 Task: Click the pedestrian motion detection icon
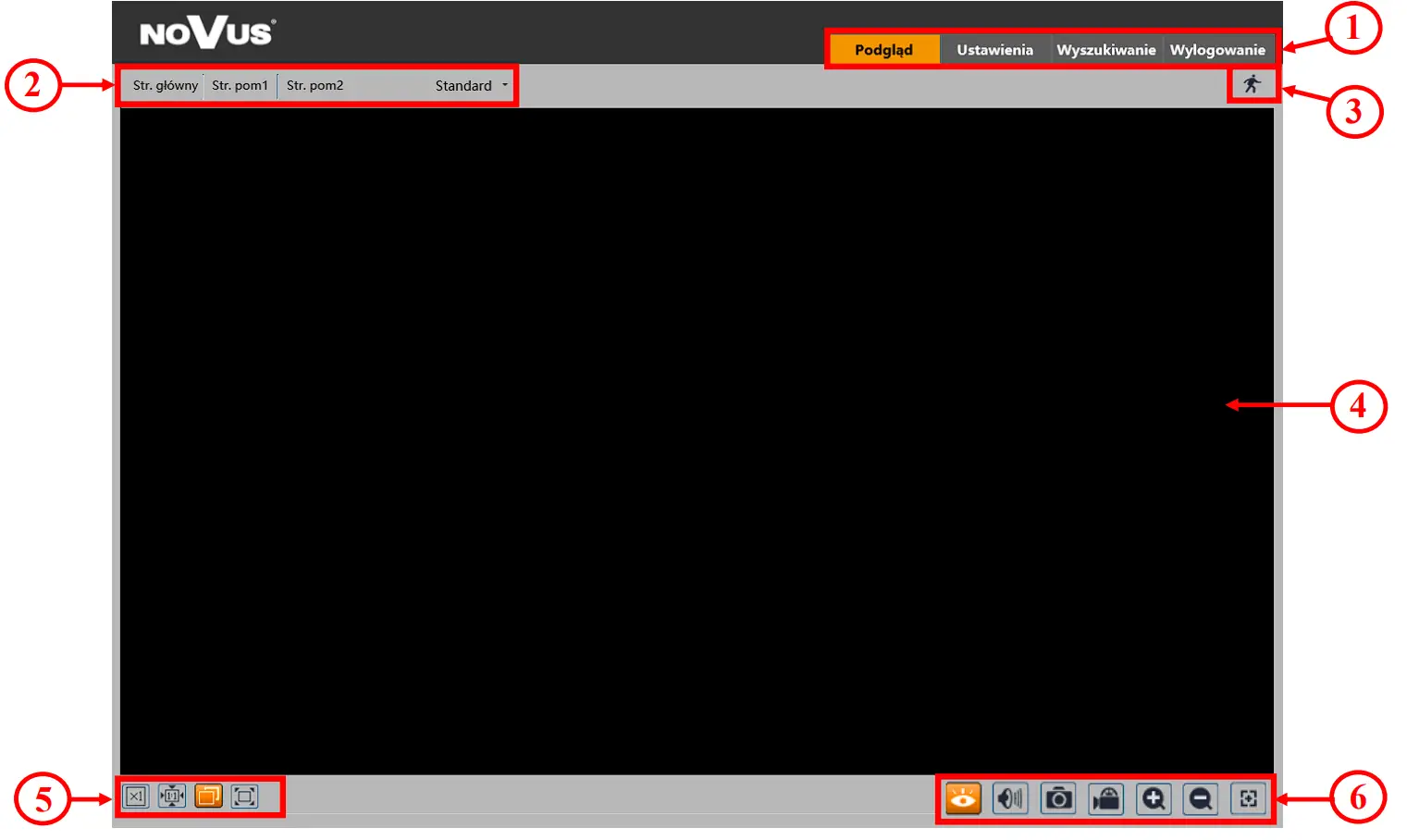tap(1253, 84)
